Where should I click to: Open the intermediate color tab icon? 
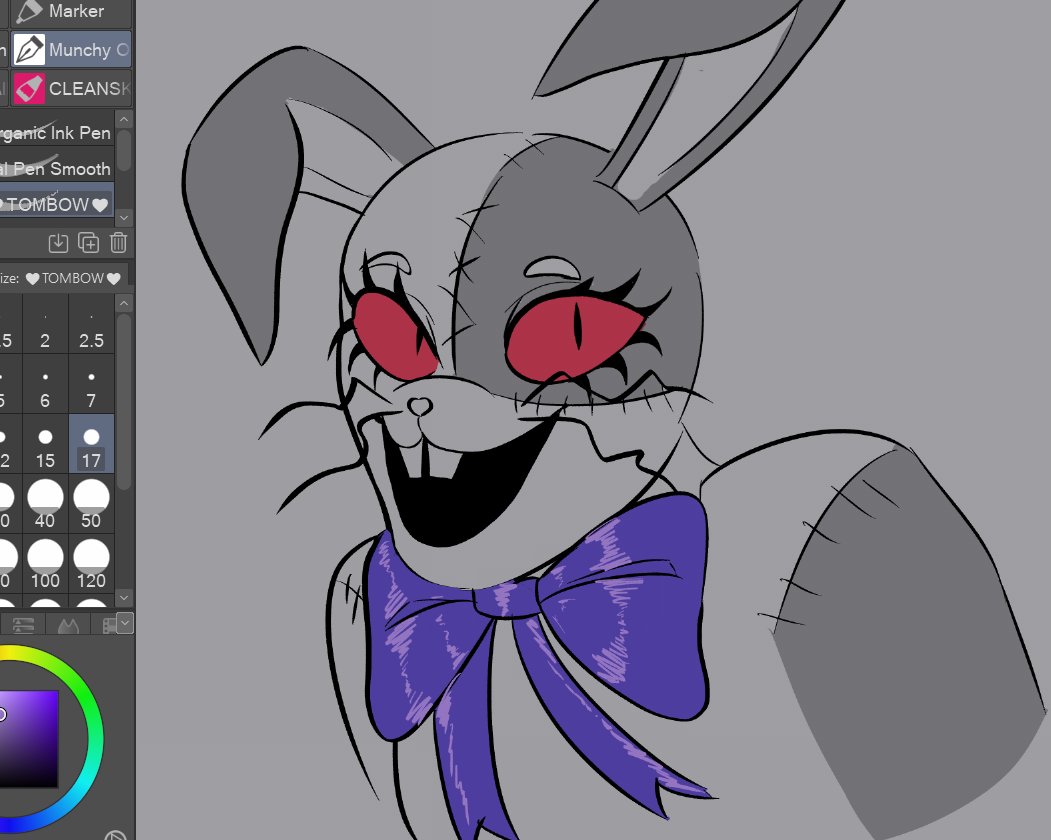tap(68, 625)
